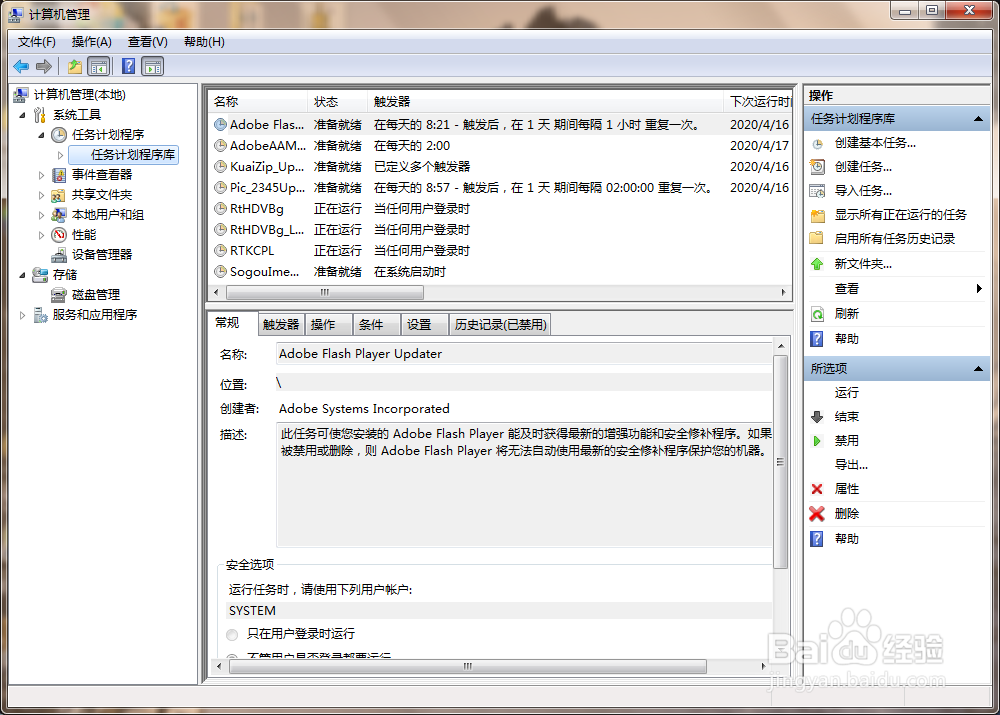
Task: Click the 任务计划程序 clock icon
Action: tap(59, 135)
